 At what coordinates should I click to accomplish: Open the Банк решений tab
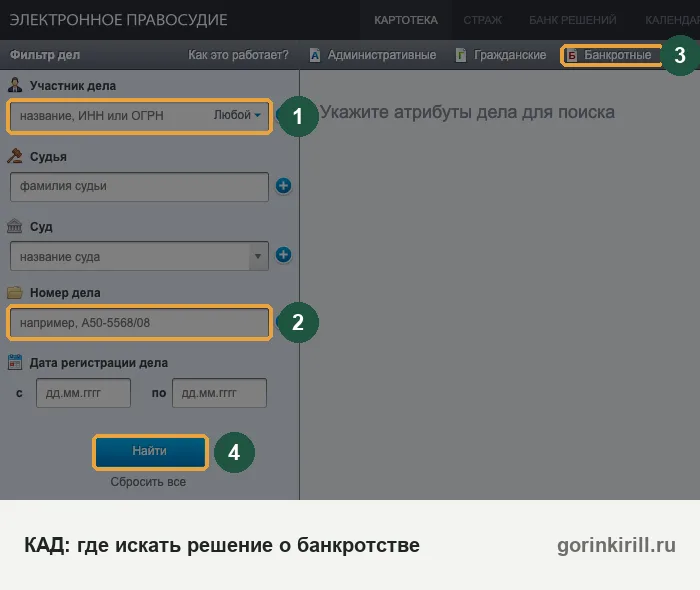pyautogui.click(x=572, y=20)
